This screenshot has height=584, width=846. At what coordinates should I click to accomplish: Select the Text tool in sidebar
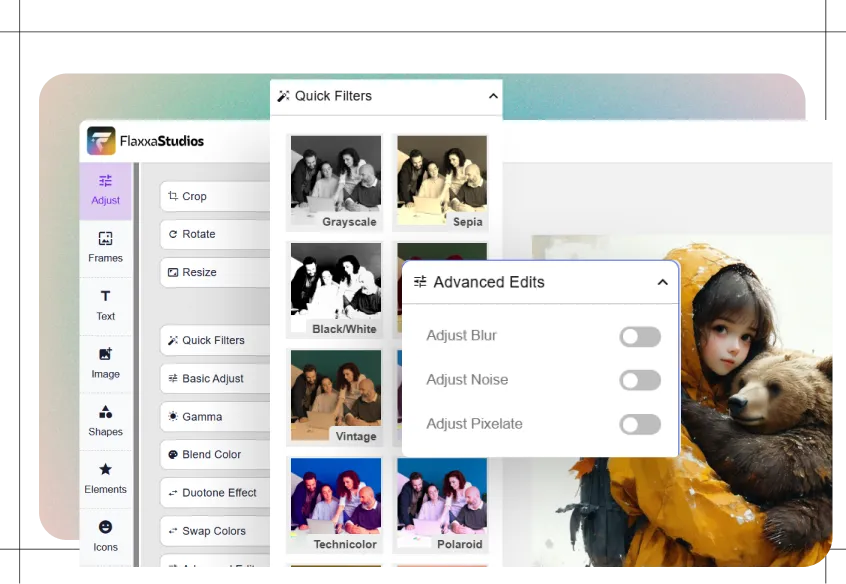tap(105, 305)
